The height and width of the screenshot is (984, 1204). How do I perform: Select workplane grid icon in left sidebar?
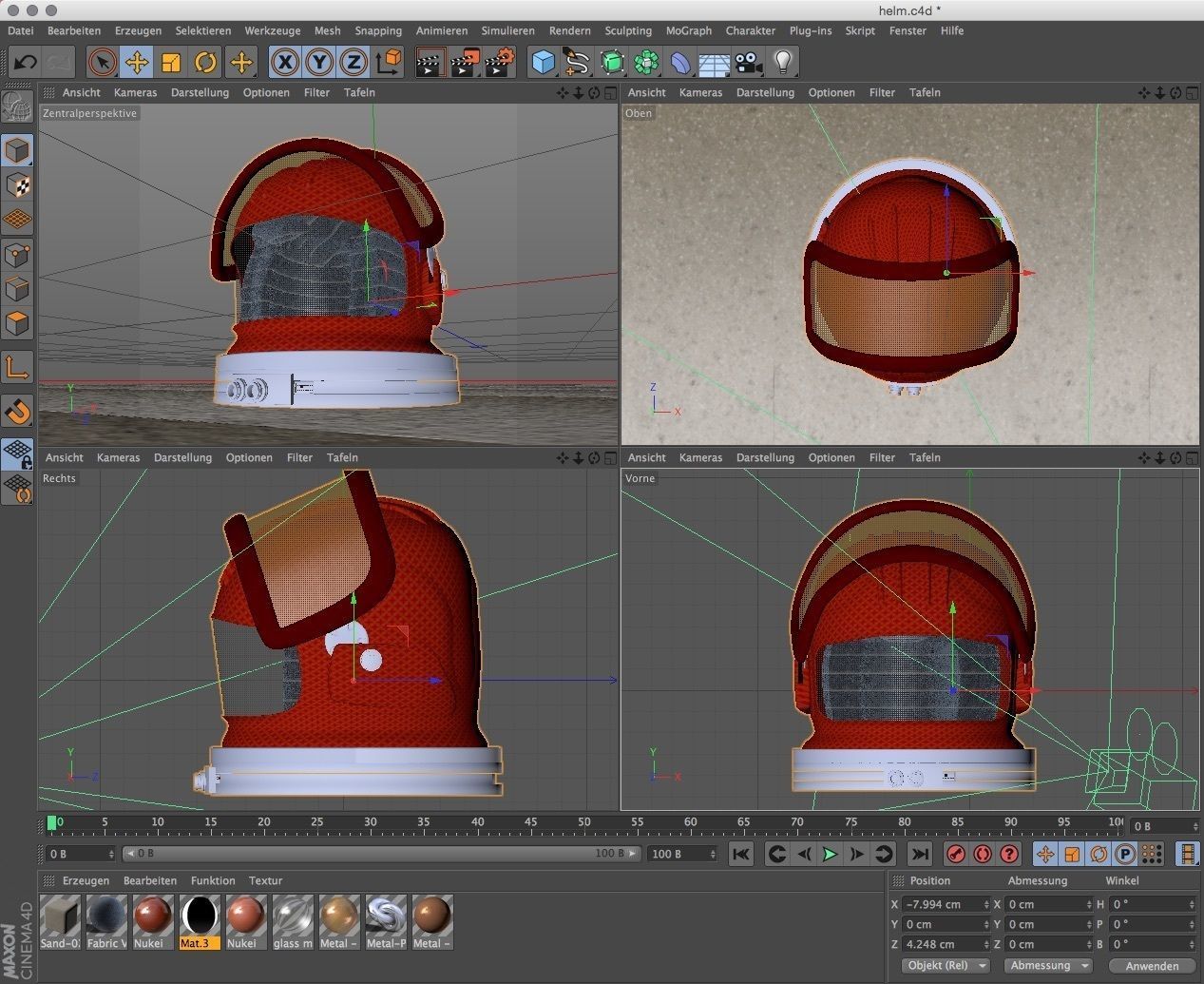17,220
